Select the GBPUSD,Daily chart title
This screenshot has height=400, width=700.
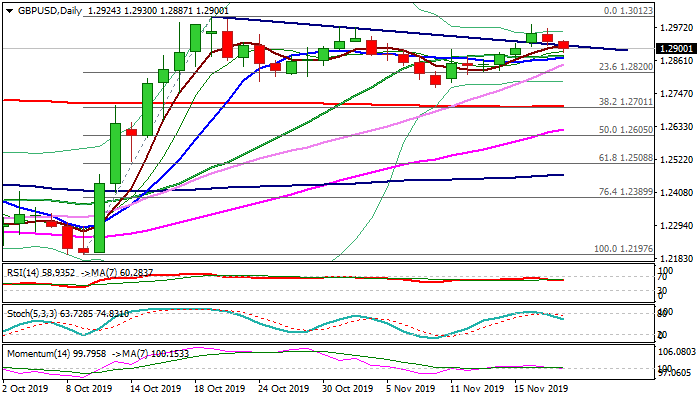[50, 11]
